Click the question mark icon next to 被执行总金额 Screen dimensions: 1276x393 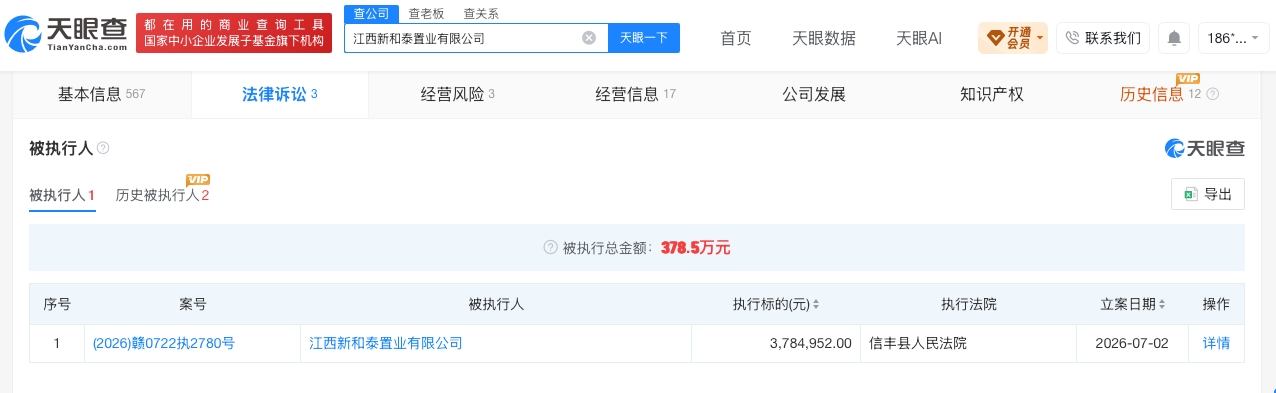pos(550,248)
